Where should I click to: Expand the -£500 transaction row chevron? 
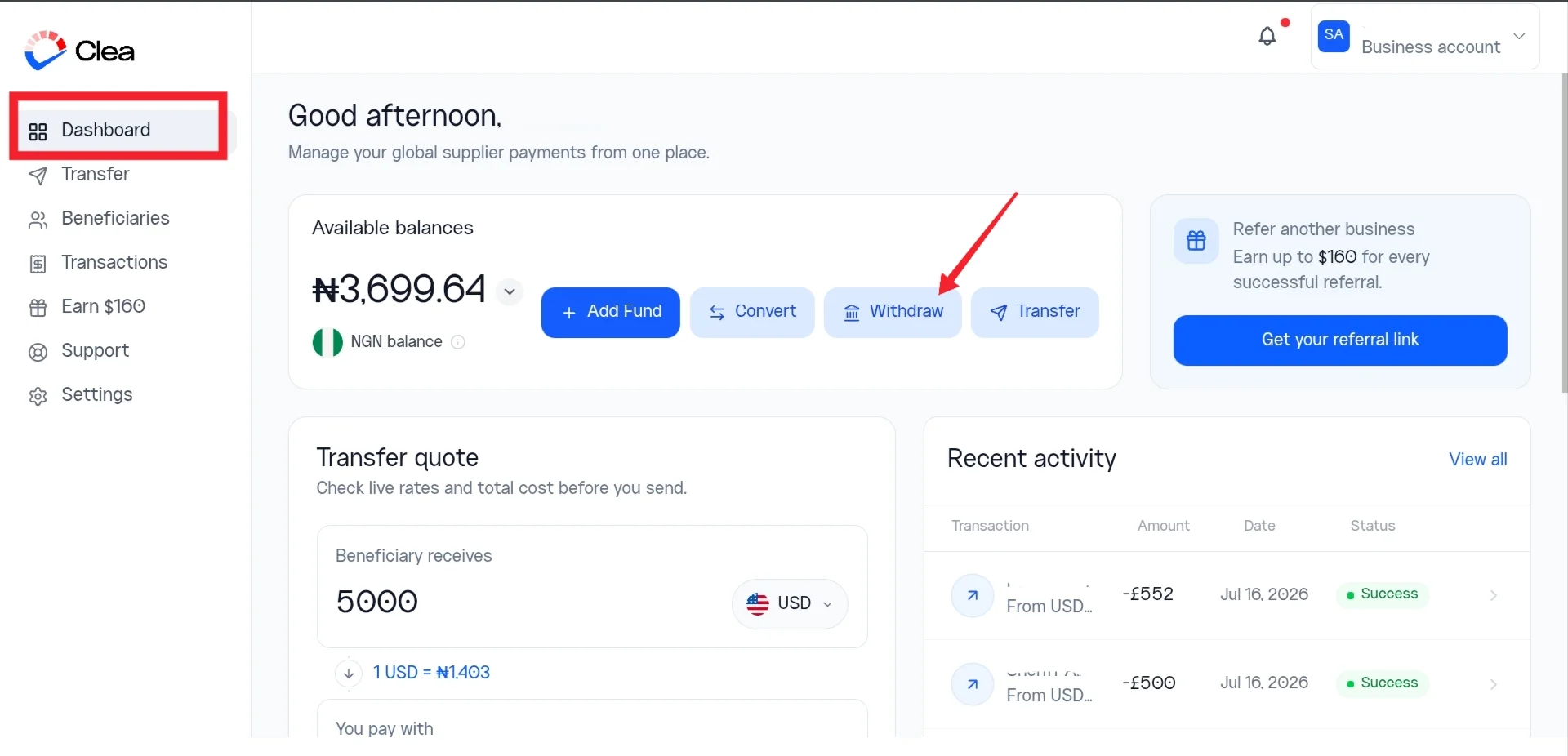(x=1493, y=685)
